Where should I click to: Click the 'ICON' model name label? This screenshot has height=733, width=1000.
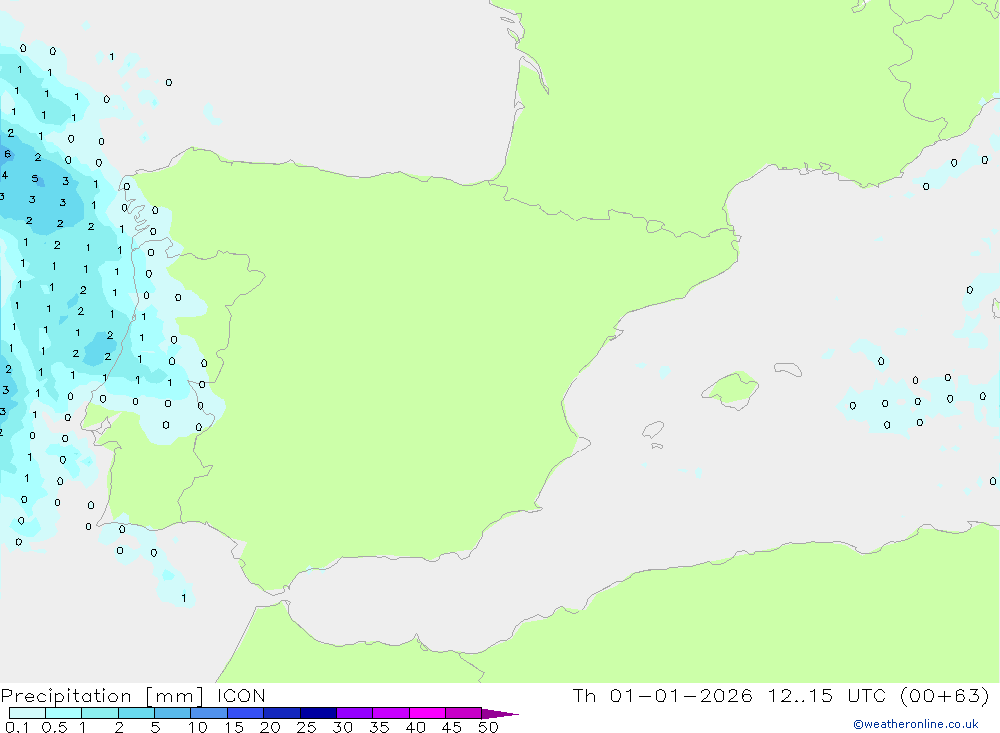(241, 696)
